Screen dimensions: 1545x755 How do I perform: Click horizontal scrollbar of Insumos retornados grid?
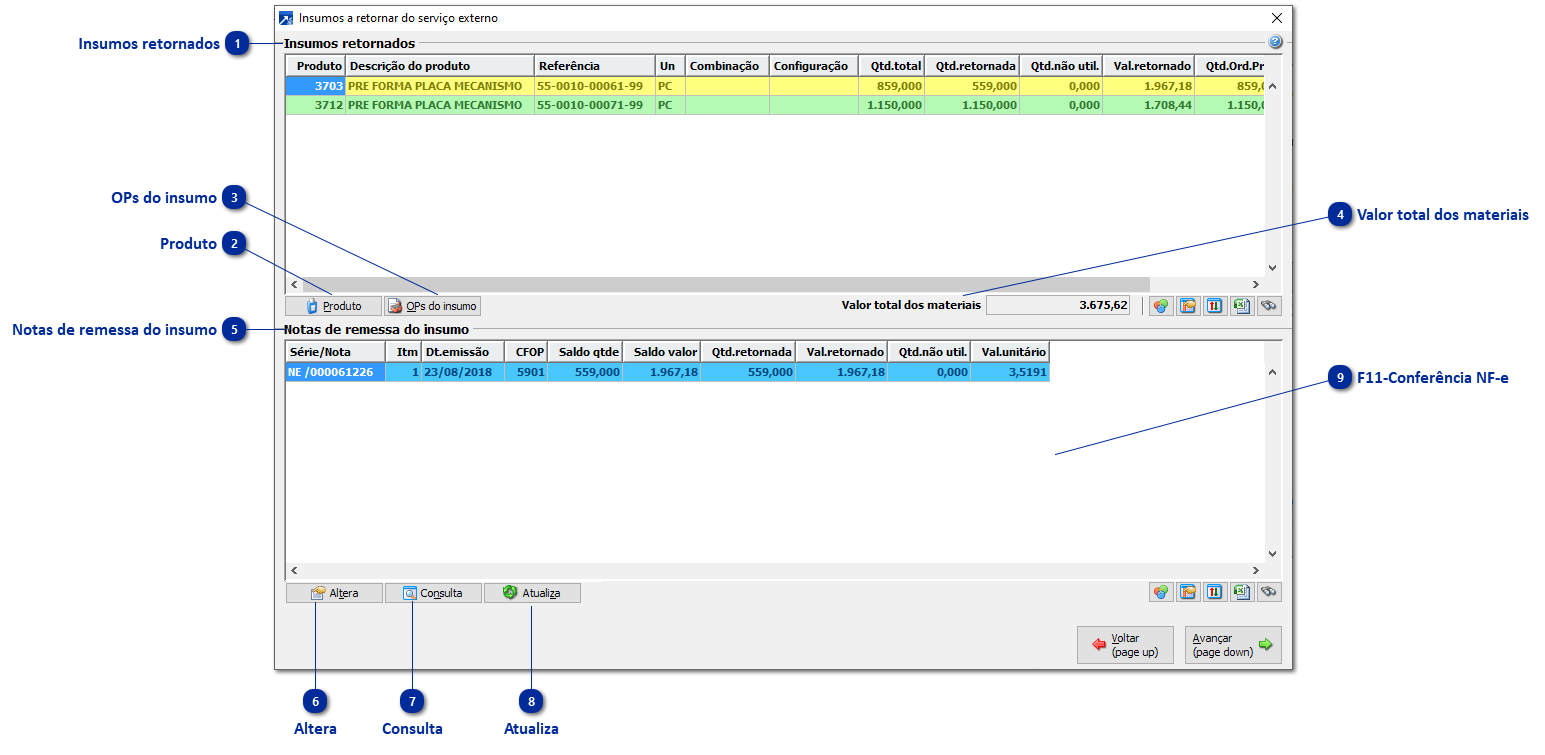click(726, 285)
